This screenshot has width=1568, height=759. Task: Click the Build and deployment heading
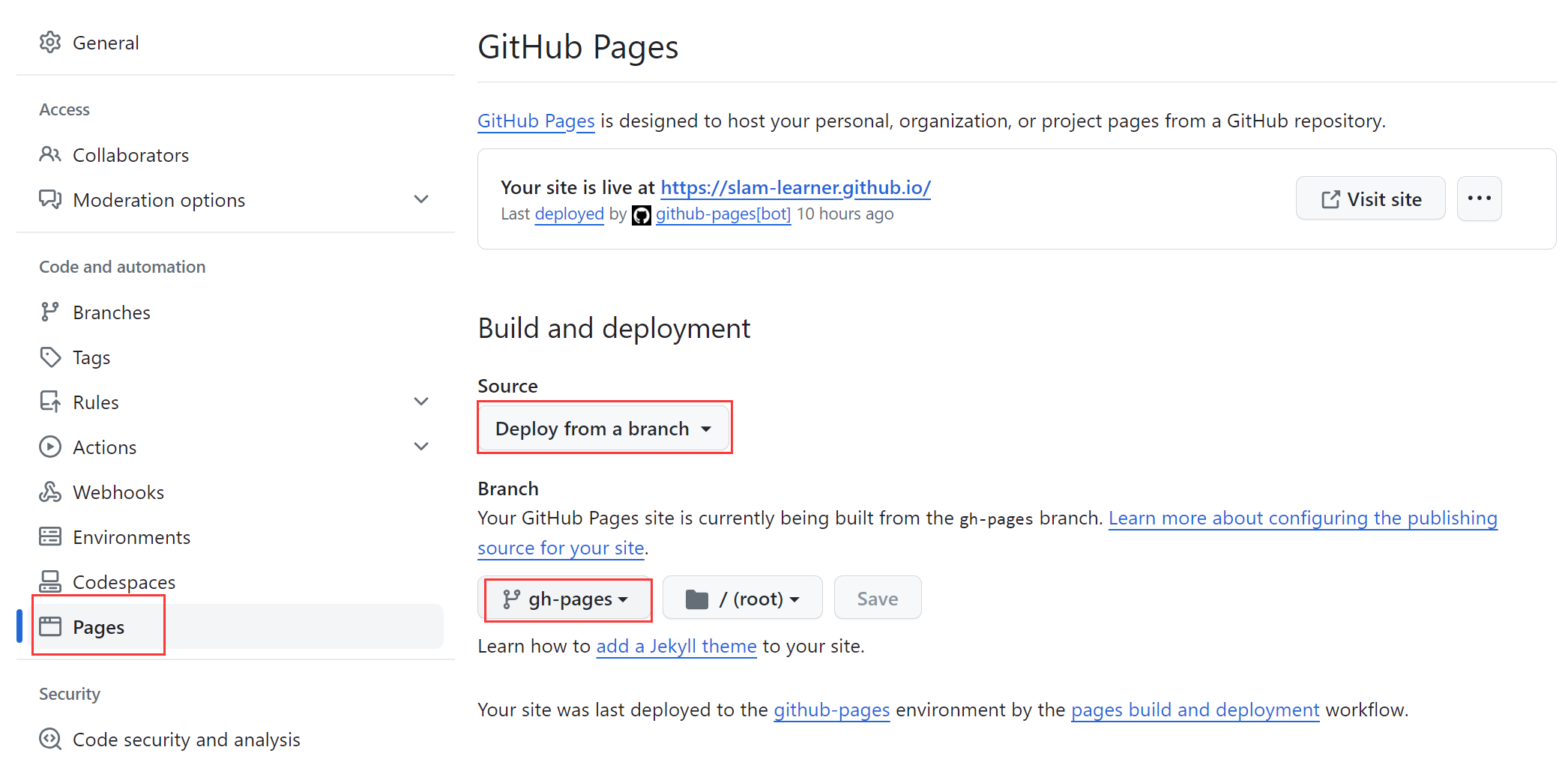[614, 328]
